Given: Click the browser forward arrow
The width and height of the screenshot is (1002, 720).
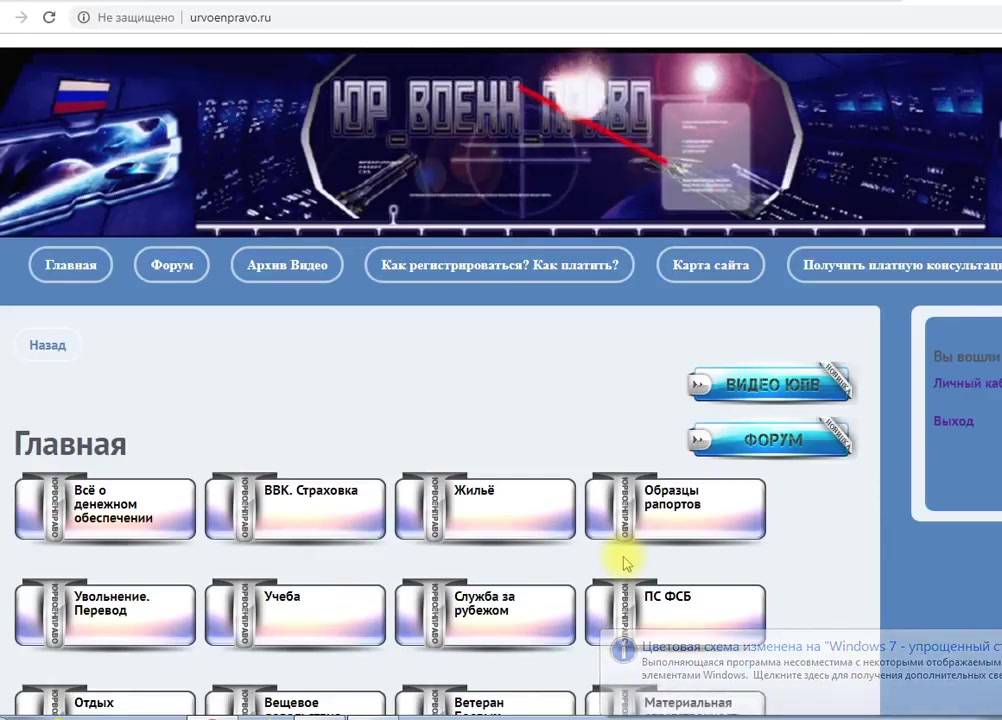Looking at the screenshot, I should [x=22, y=17].
